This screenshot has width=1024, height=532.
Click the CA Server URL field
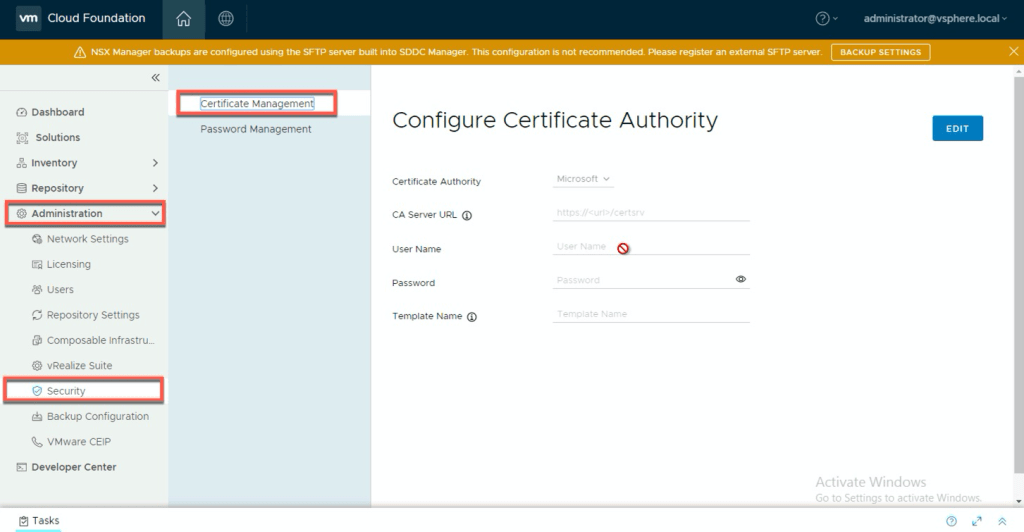(651, 213)
